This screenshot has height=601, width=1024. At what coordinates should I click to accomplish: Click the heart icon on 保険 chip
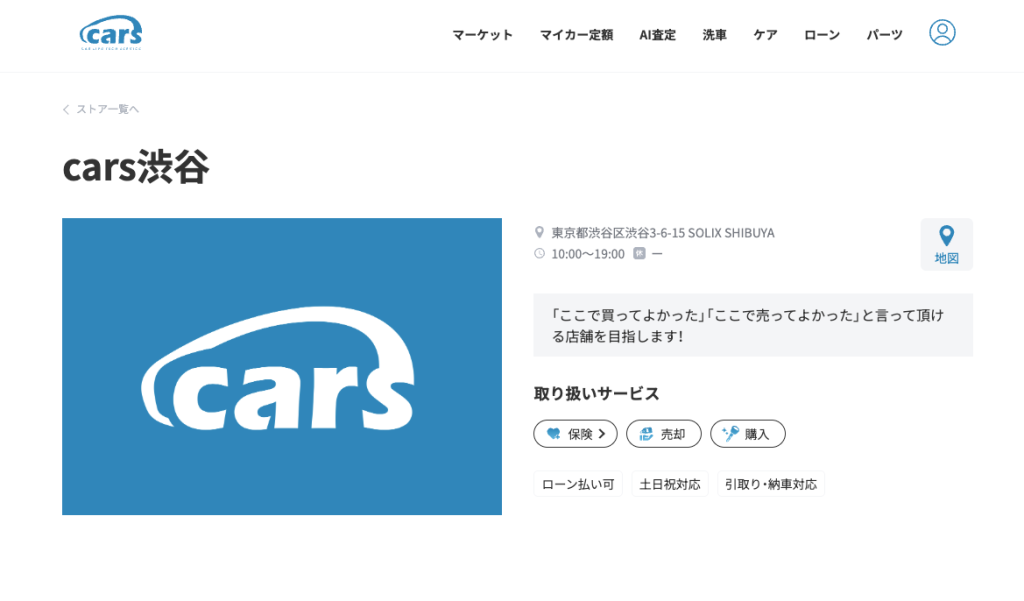point(554,434)
